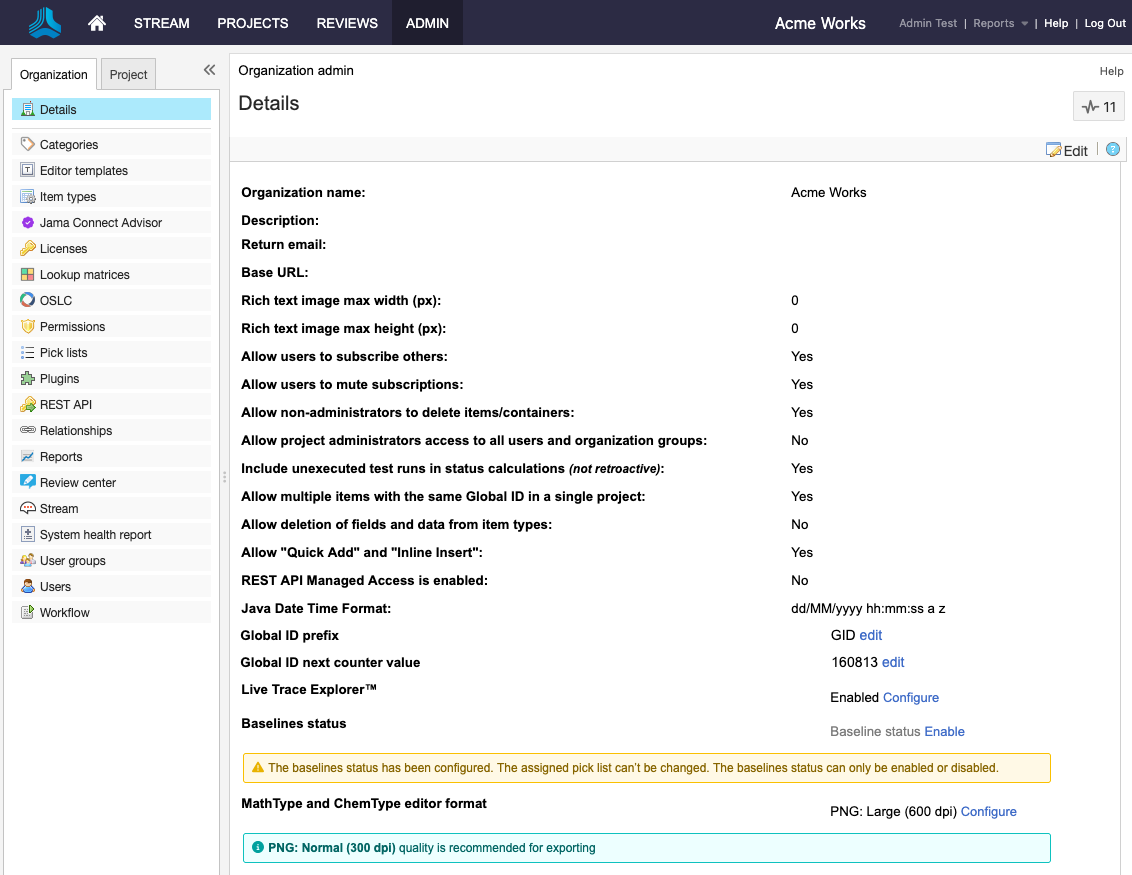Select the Jama Connect Advisor icon
Screen dimensions: 1132x875
pyautogui.click(x=28, y=223)
